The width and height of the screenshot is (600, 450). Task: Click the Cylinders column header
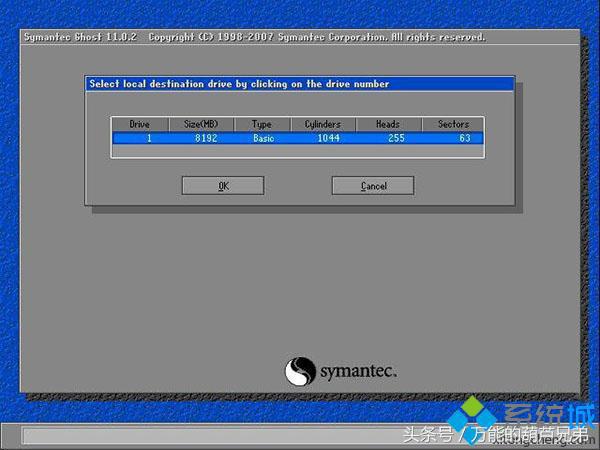point(323,124)
